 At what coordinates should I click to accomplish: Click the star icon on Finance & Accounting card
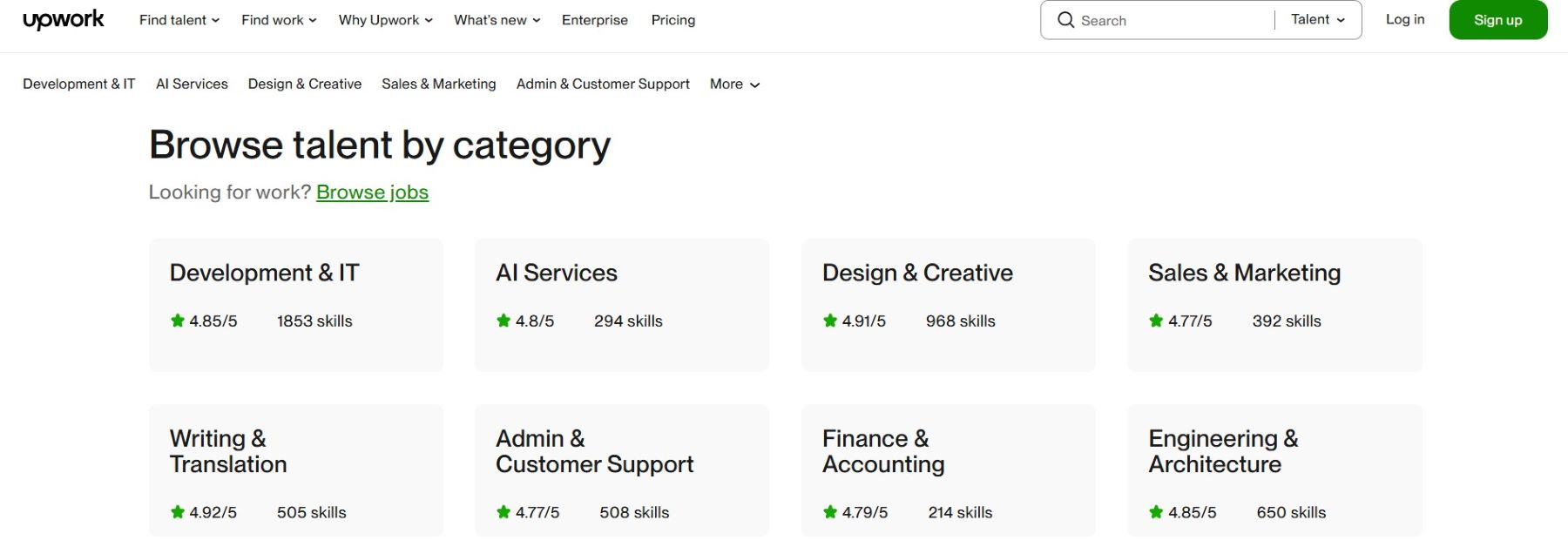(x=828, y=512)
